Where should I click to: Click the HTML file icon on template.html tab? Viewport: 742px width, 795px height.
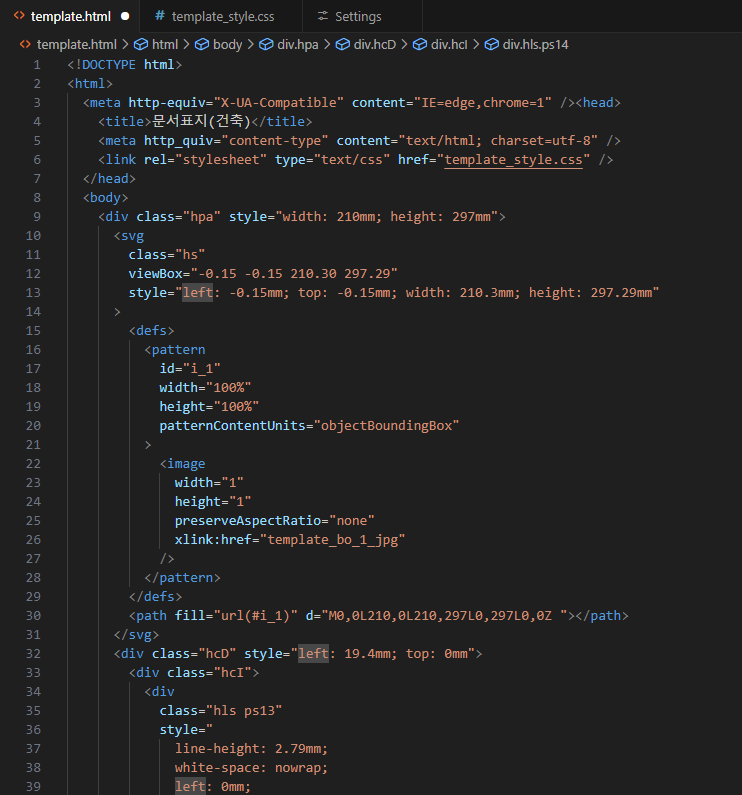pos(19,16)
